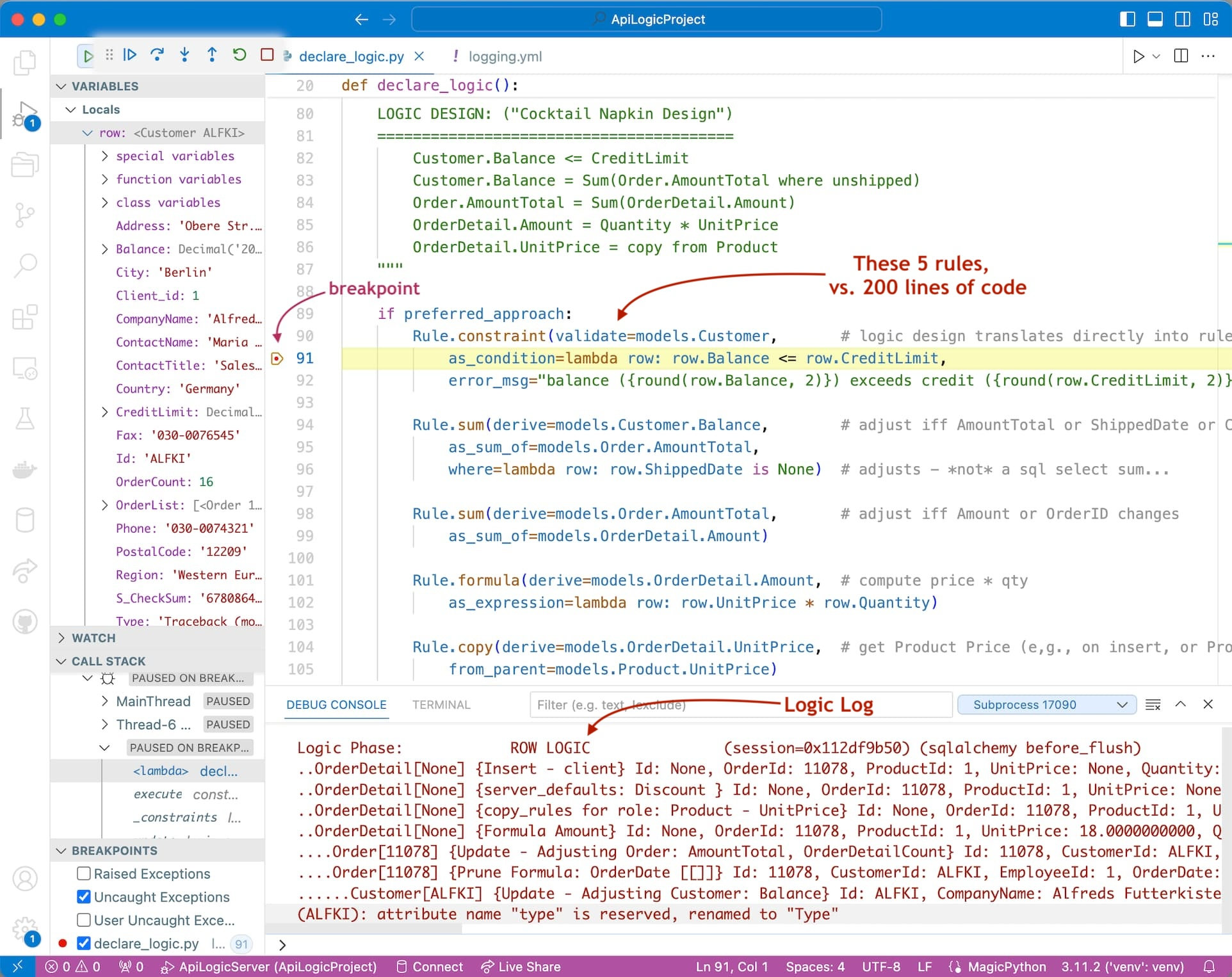
Task: Open editor More Actions ellipsis
Action: 1208,56
